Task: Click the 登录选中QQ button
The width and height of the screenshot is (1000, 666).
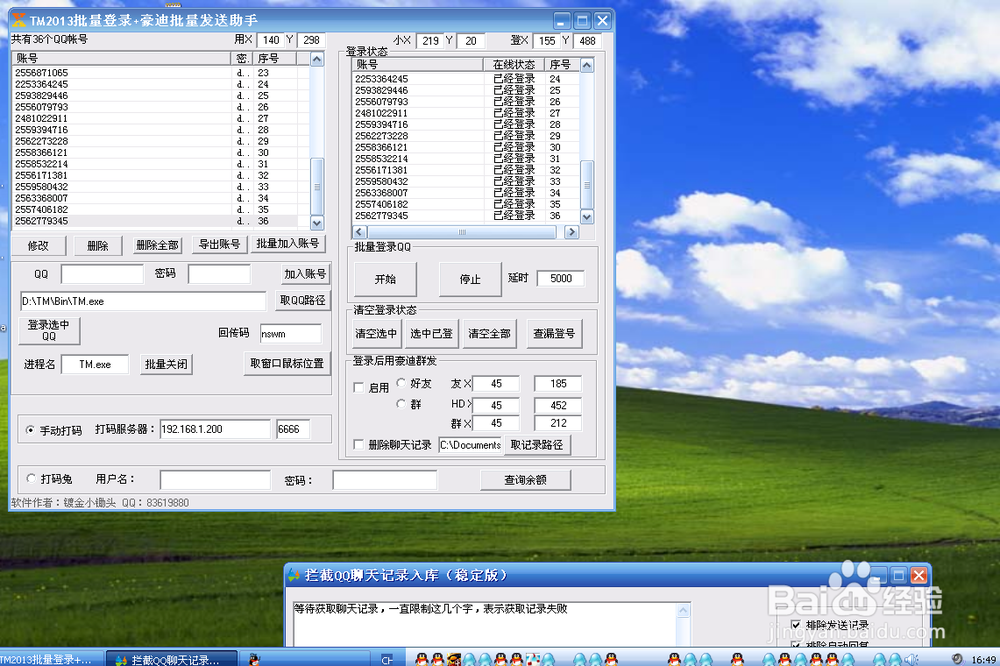Action: point(49,330)
